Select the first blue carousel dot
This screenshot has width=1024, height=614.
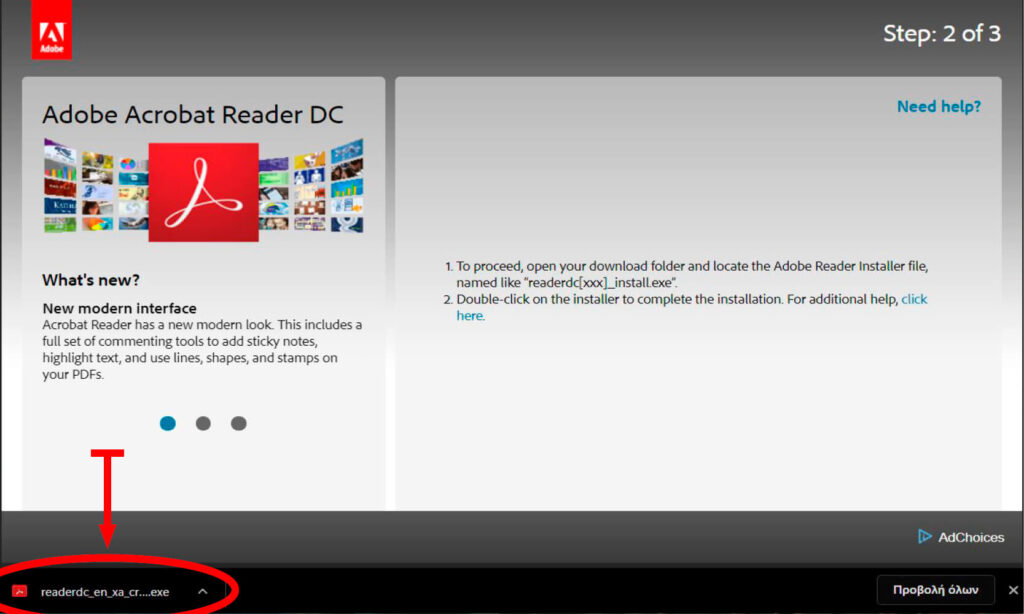(167, 423)
